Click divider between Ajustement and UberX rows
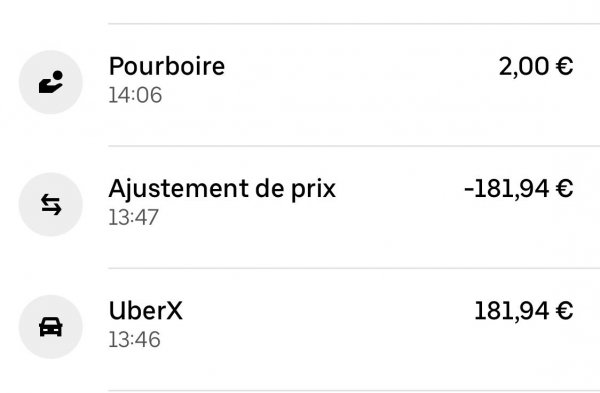600x393 pixels. tap(354, 268)
